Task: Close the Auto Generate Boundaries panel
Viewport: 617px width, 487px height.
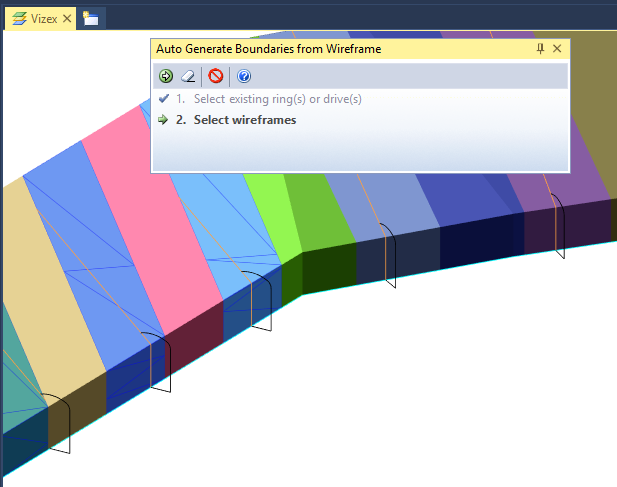Action: [557, 49]
